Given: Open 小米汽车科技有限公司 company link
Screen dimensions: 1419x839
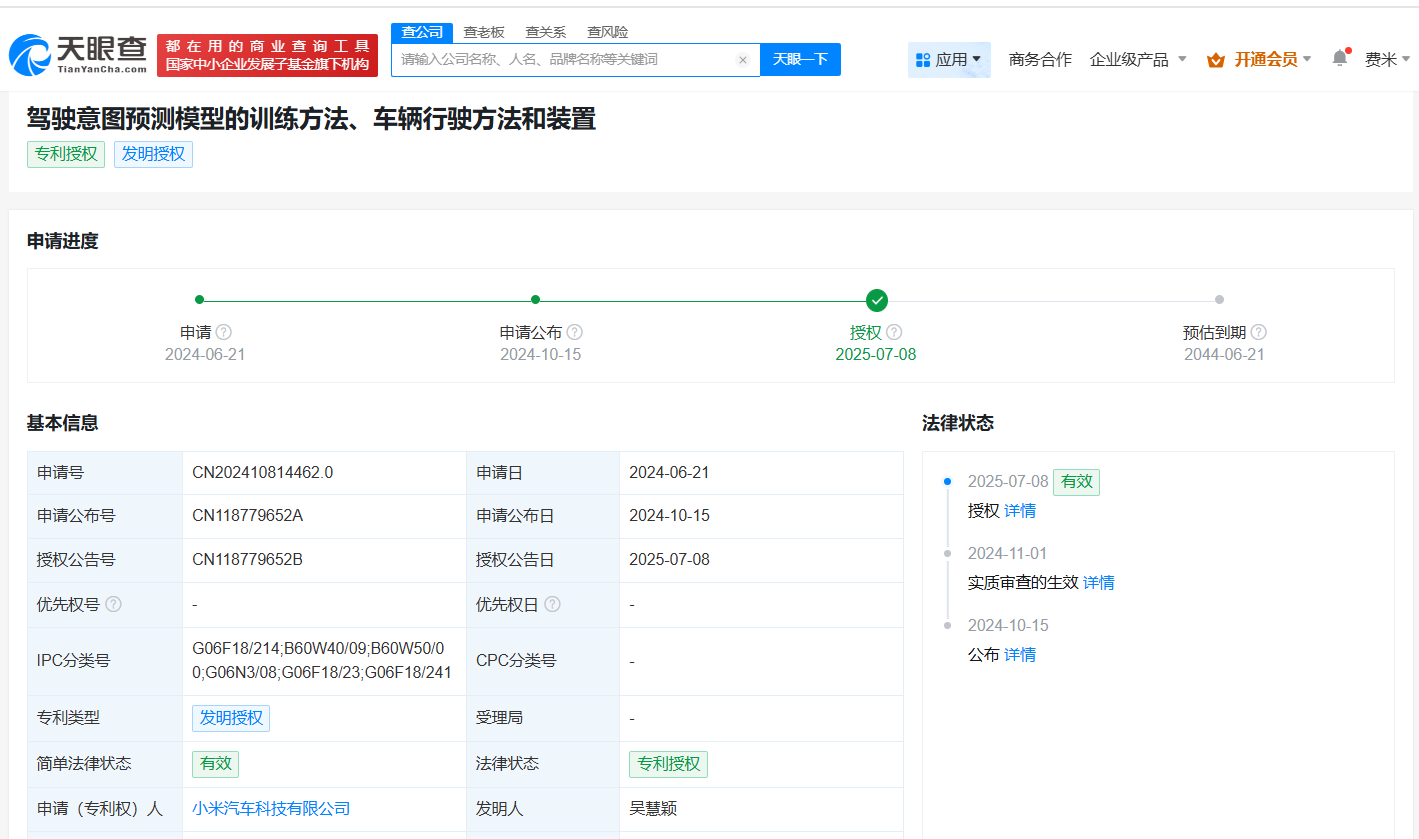Looking at the screenshot, I should [x=271, y=808].
